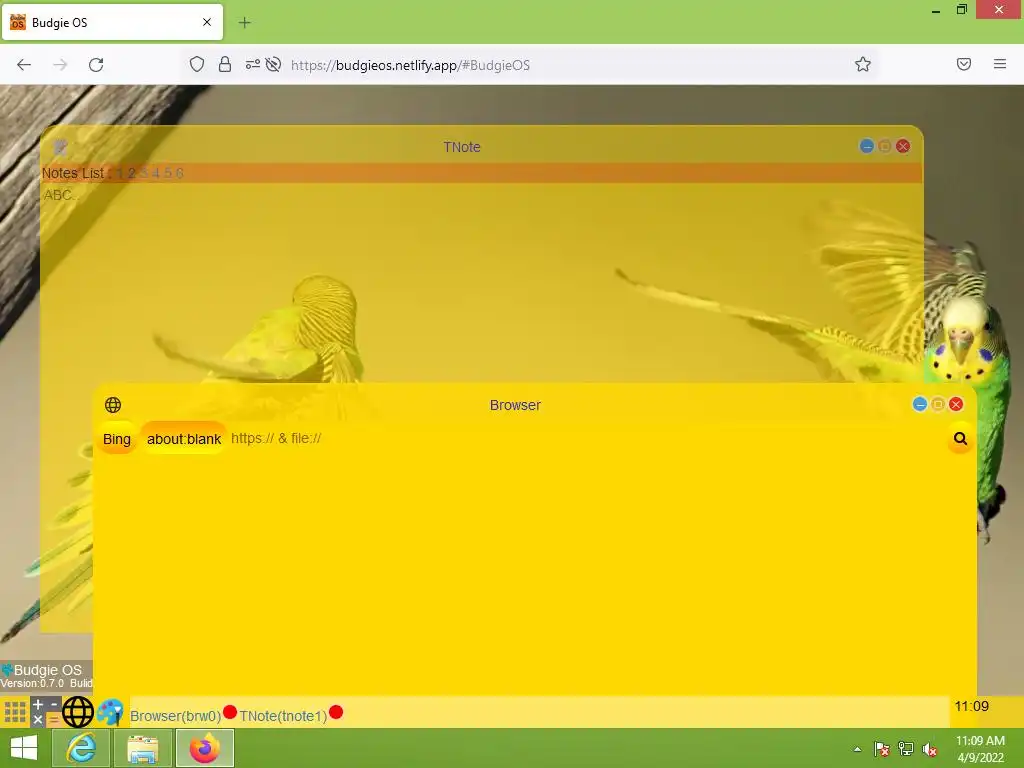Minimize the Budgie Browser window

(920, 404)
